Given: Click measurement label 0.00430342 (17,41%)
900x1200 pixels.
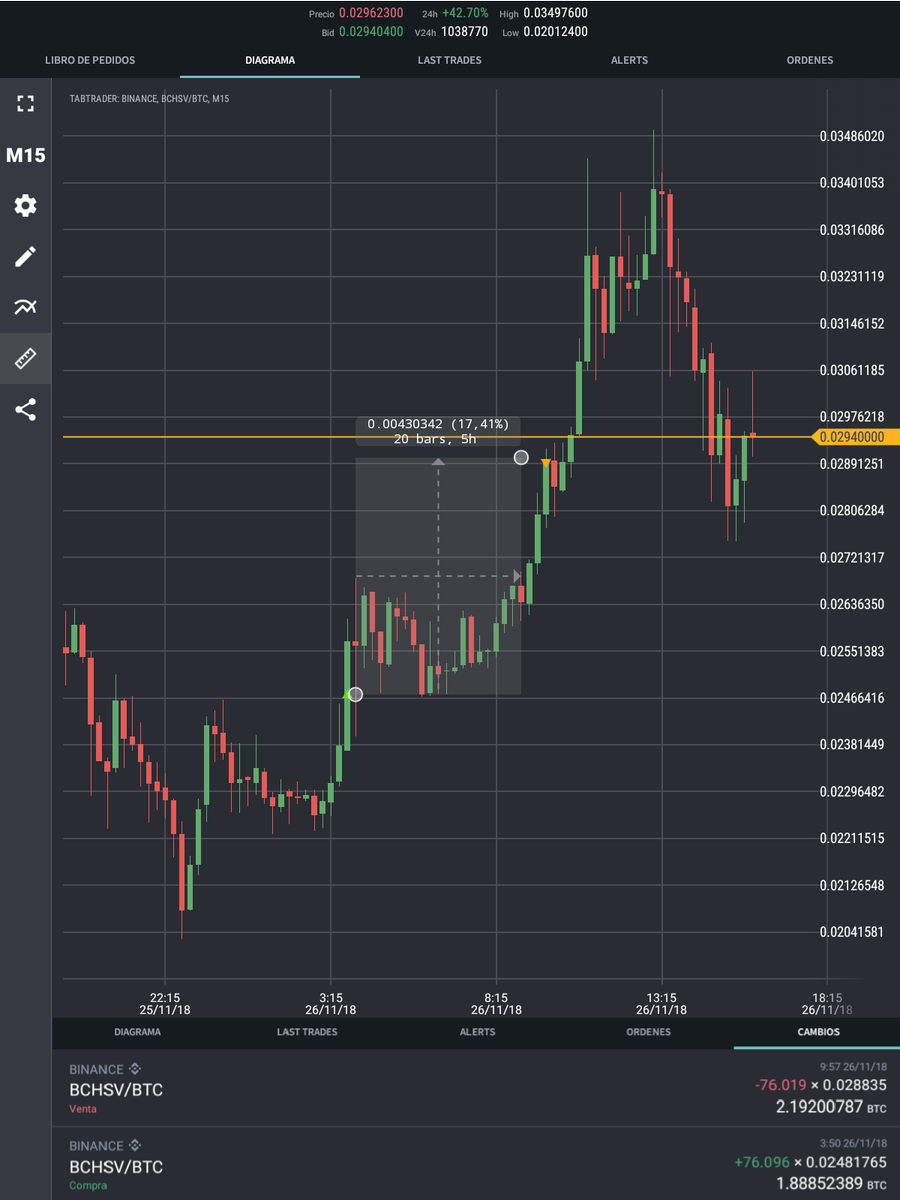Looking at the screenshot, I should click(438, 424).
